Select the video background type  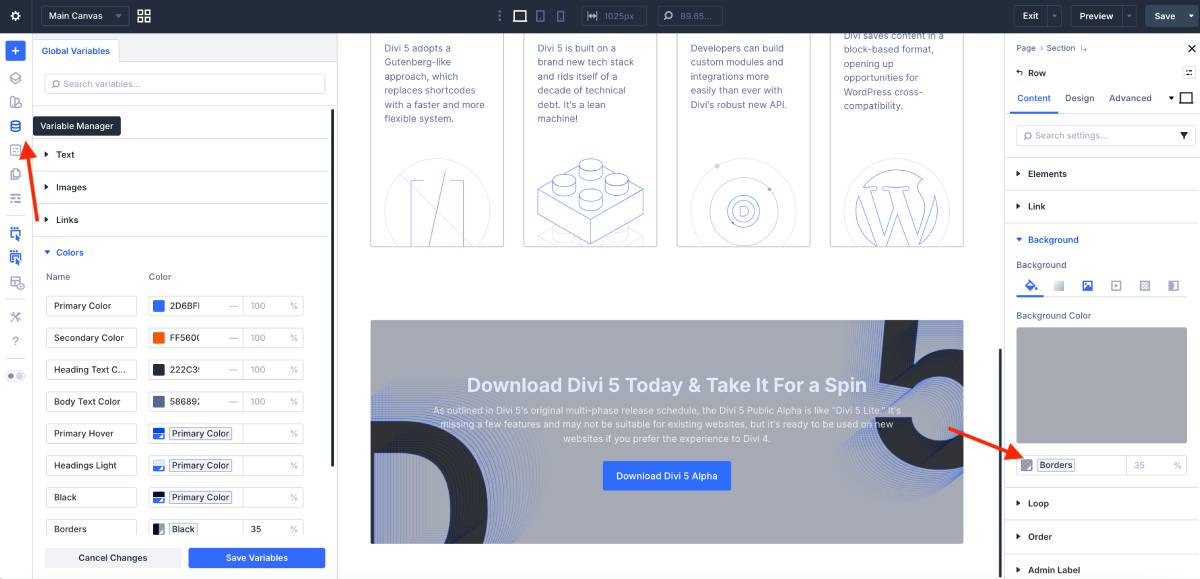tap(1115, 286)
